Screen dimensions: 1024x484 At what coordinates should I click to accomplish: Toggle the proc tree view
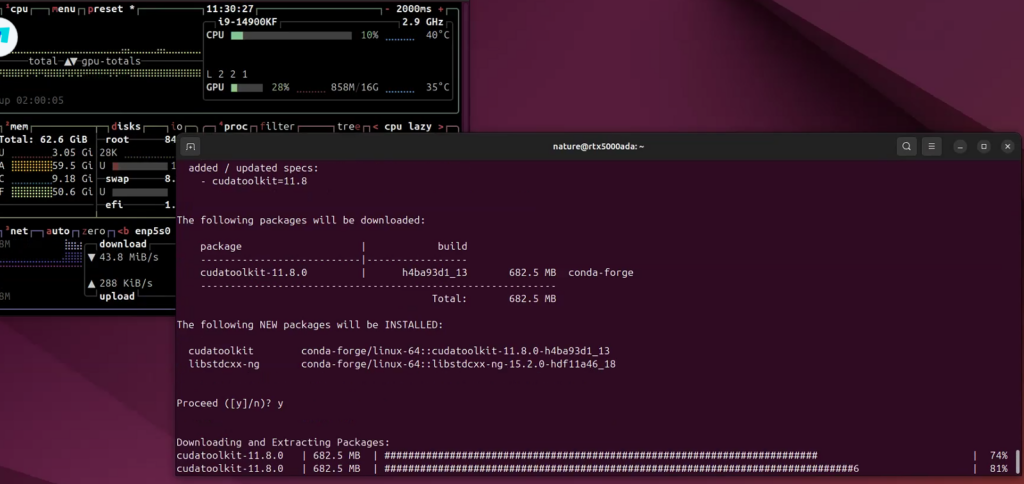coord(348,127)
